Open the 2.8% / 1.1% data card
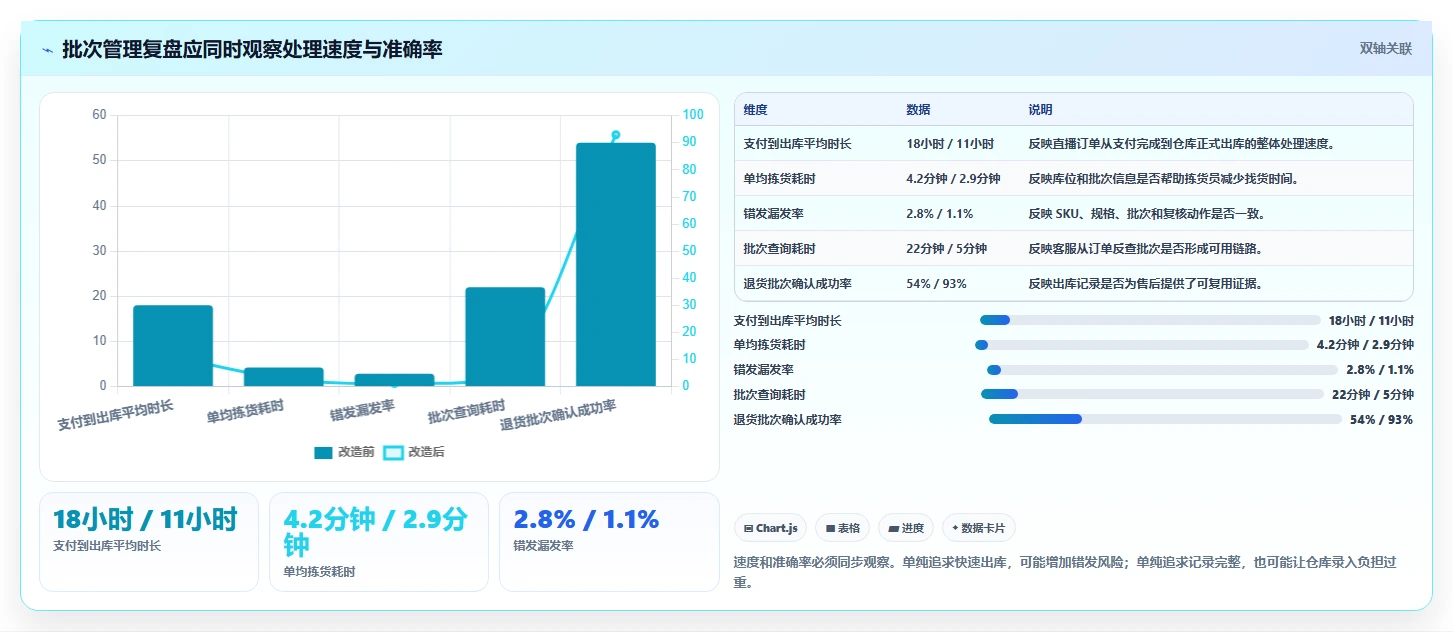 pos(609,542)
